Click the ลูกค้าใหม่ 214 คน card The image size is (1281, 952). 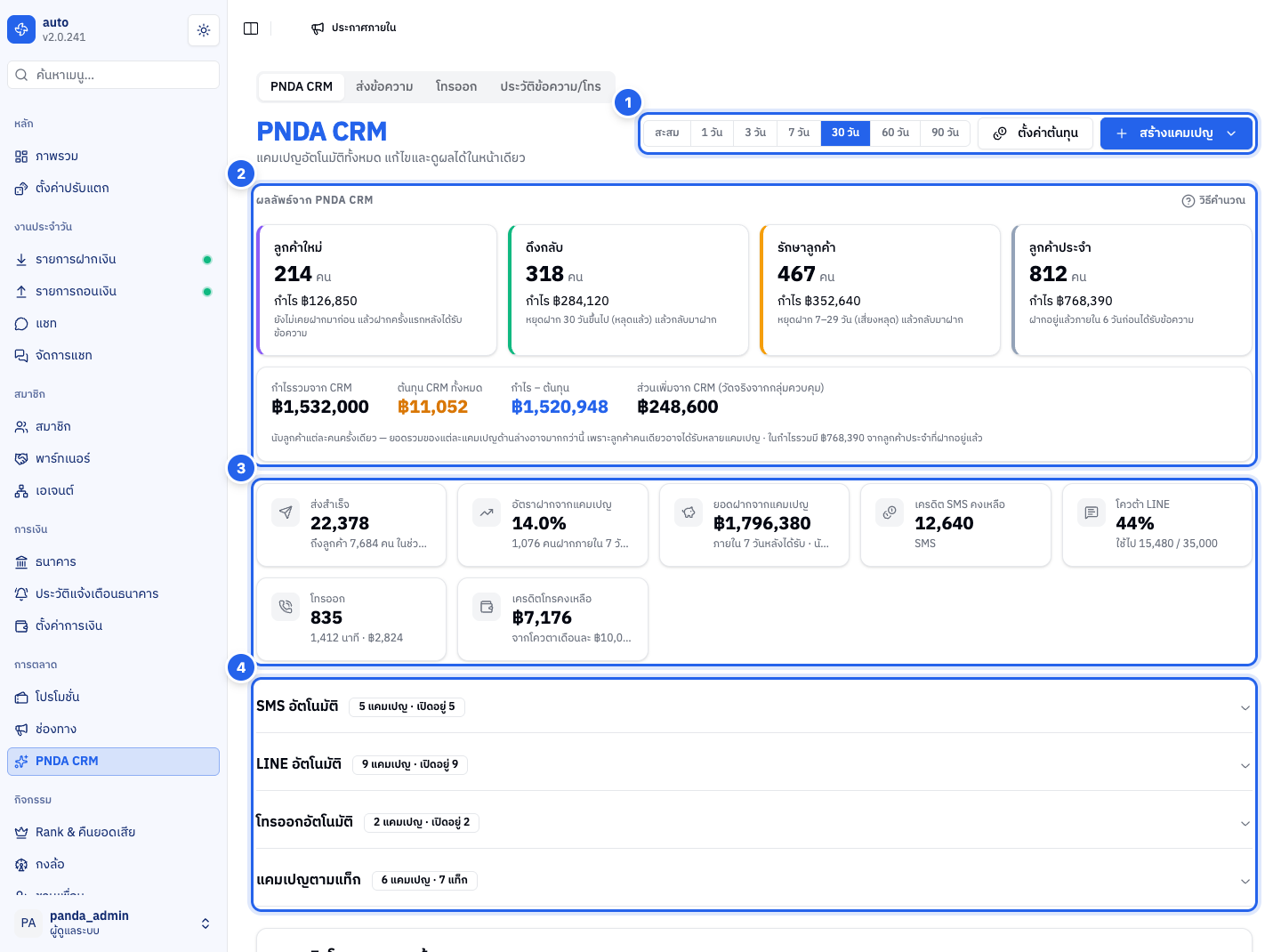(377, 290)
